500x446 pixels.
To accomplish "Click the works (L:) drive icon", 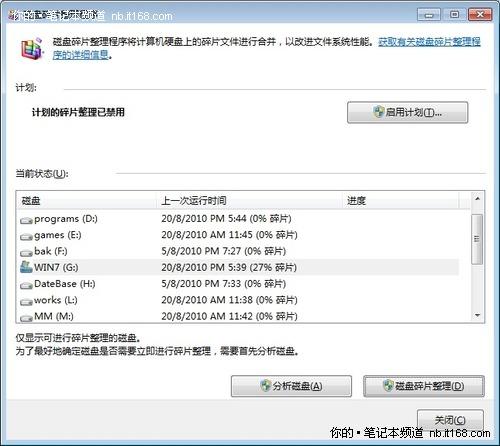I will [26, 301].
